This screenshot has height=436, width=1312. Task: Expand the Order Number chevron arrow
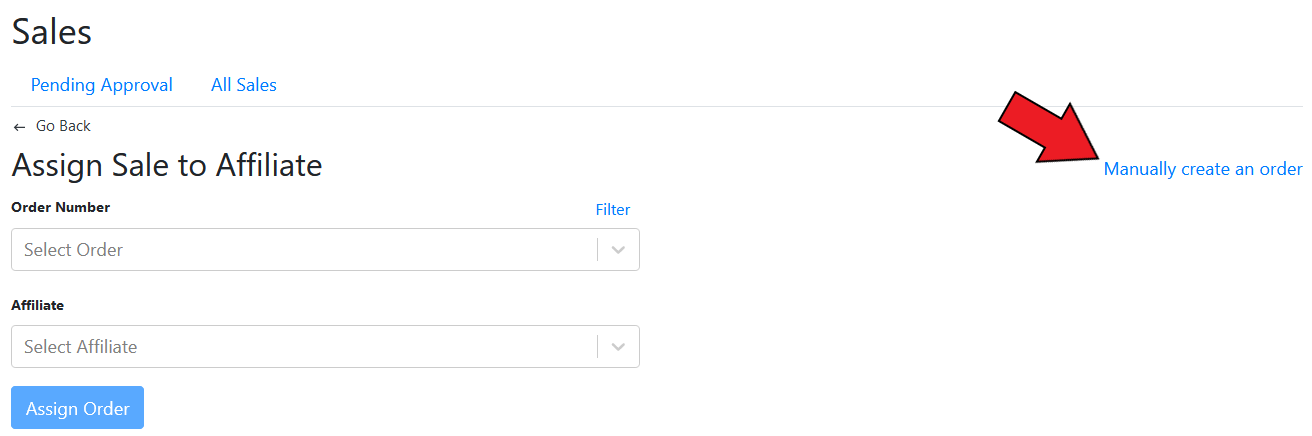tap(618, 250)
